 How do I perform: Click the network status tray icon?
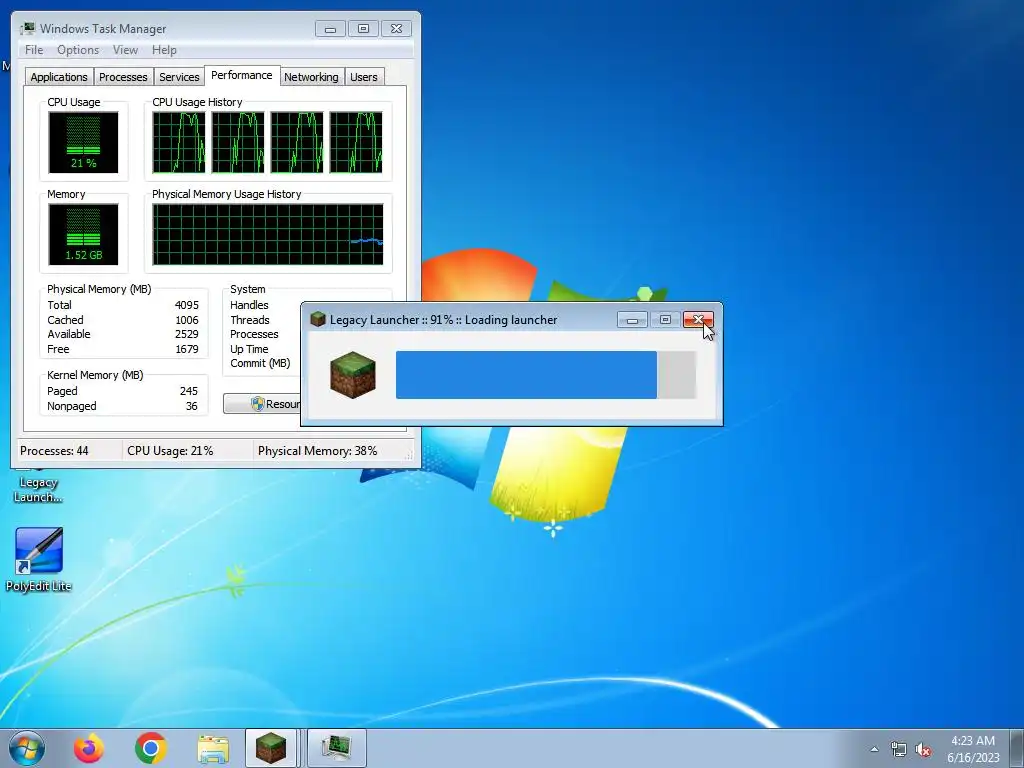(899, 750)
